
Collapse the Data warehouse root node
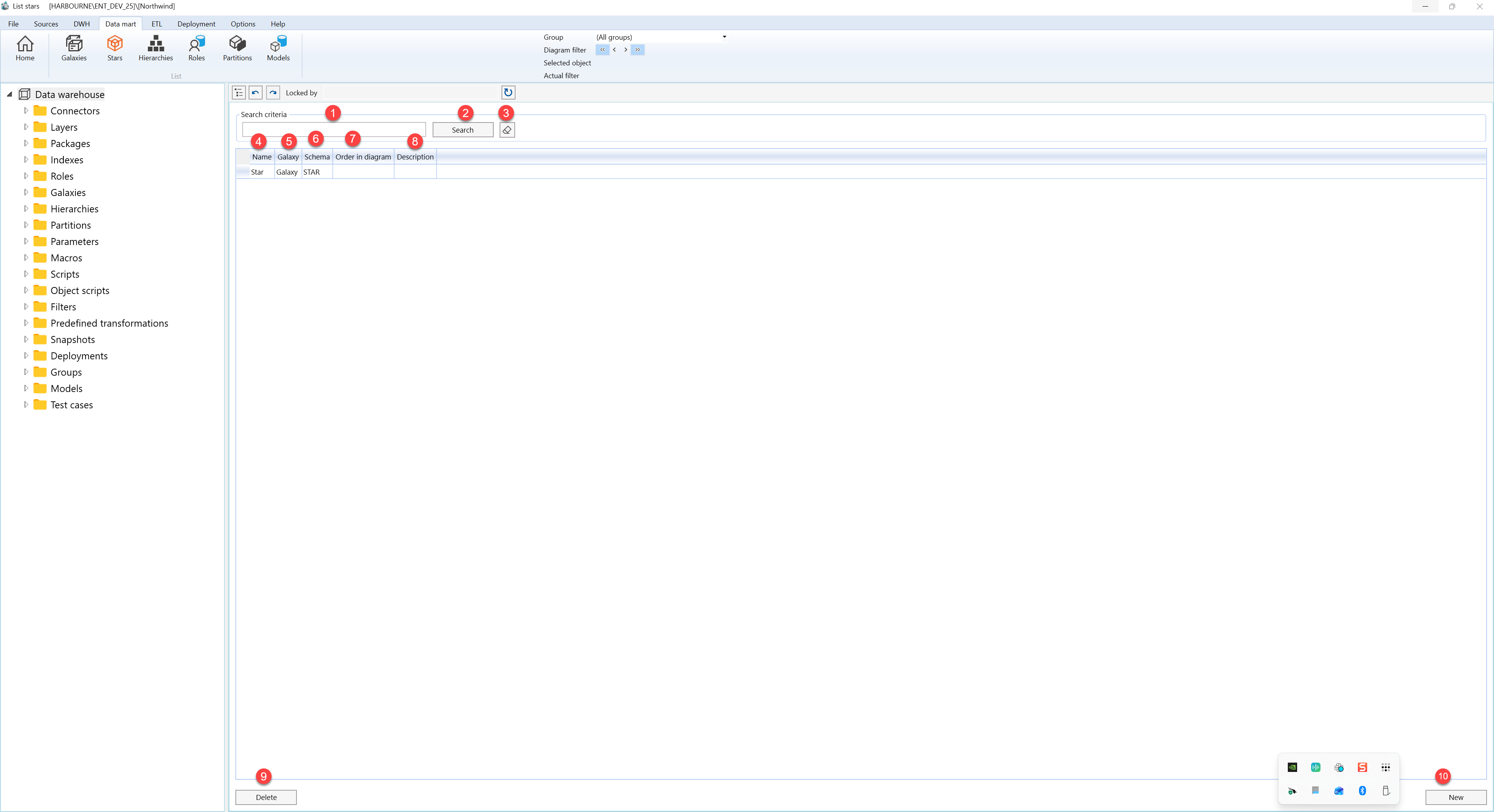(9, 94)
